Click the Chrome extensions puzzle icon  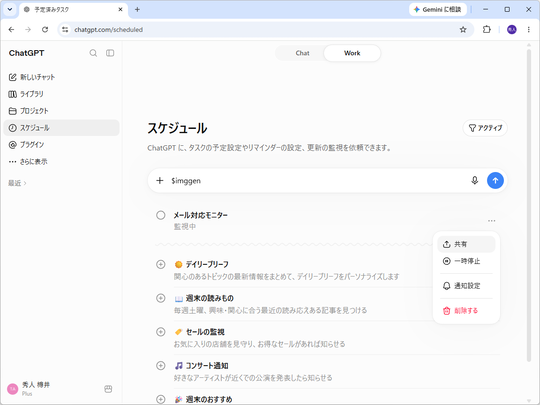[486, 30]
